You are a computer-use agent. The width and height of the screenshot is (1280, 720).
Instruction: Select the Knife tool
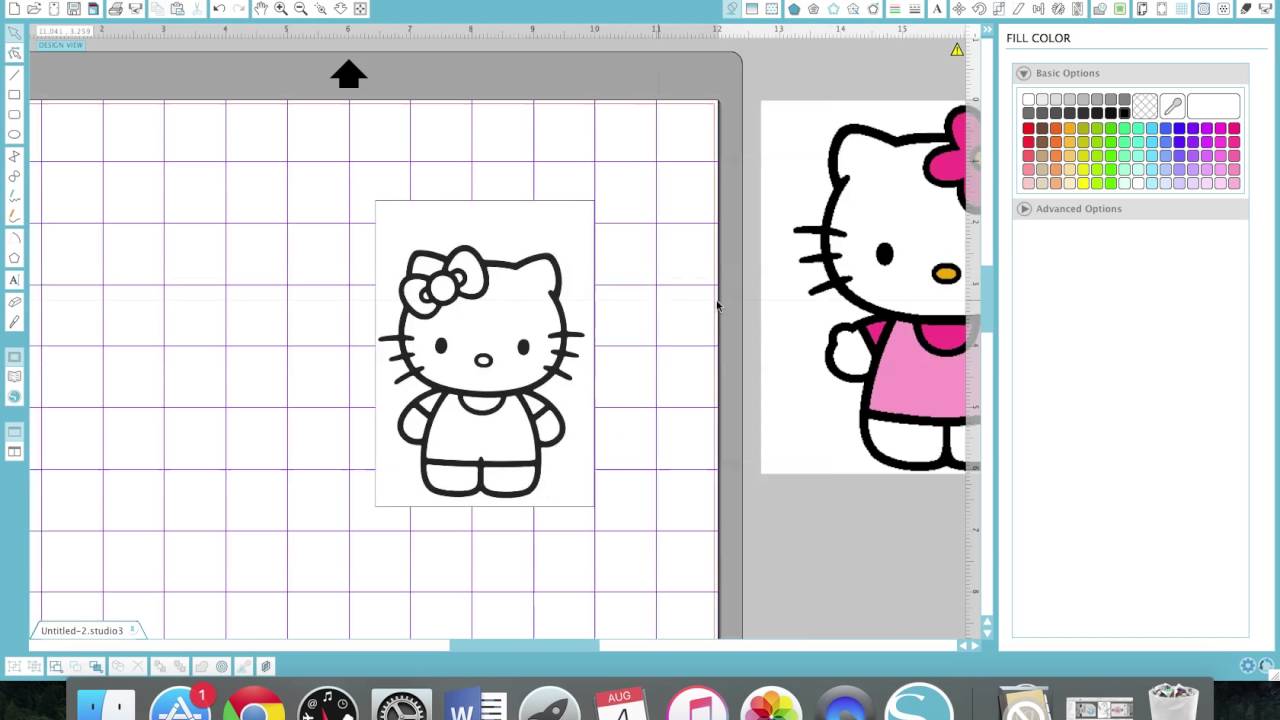coord(14,322)
